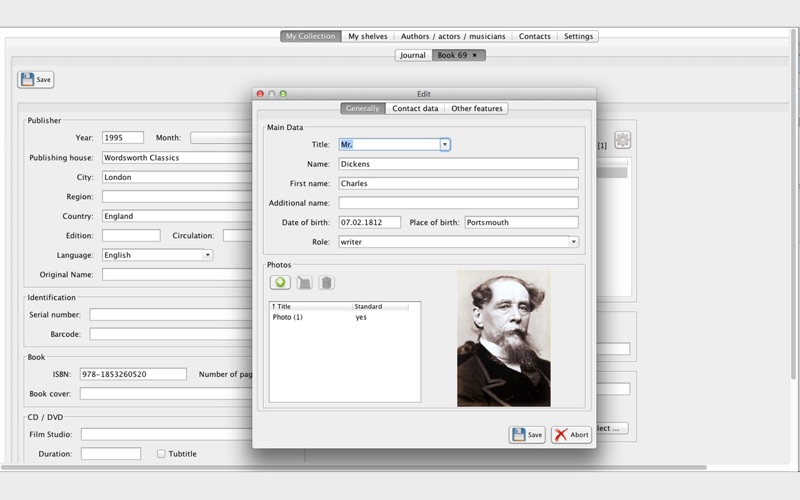Click the ISBN field 978-1853260520
The width and height of the screenshot is (800, 500).
[x=133, y=374]
